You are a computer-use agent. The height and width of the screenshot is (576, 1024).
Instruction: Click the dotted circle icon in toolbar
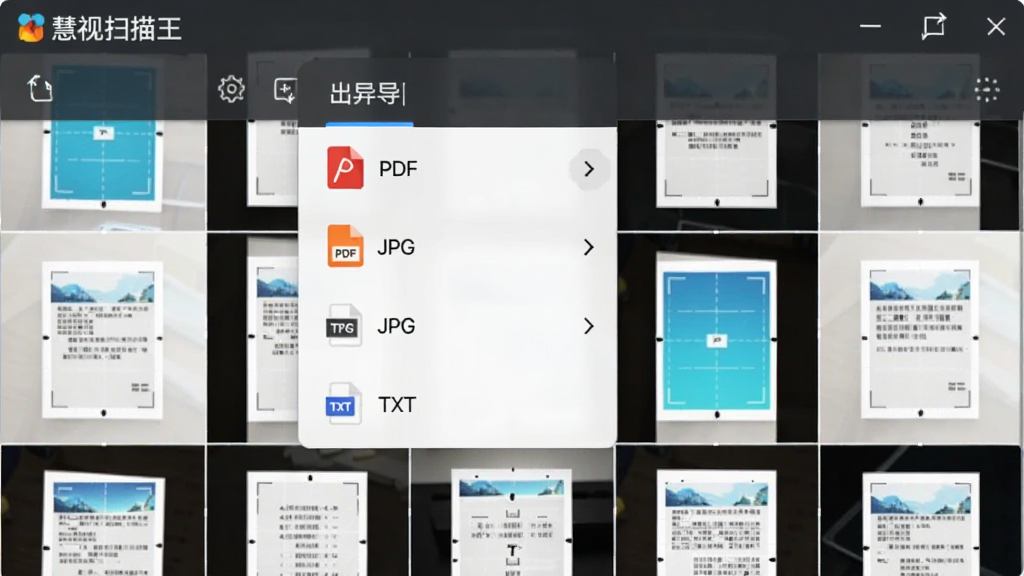(x=987, y=89)
